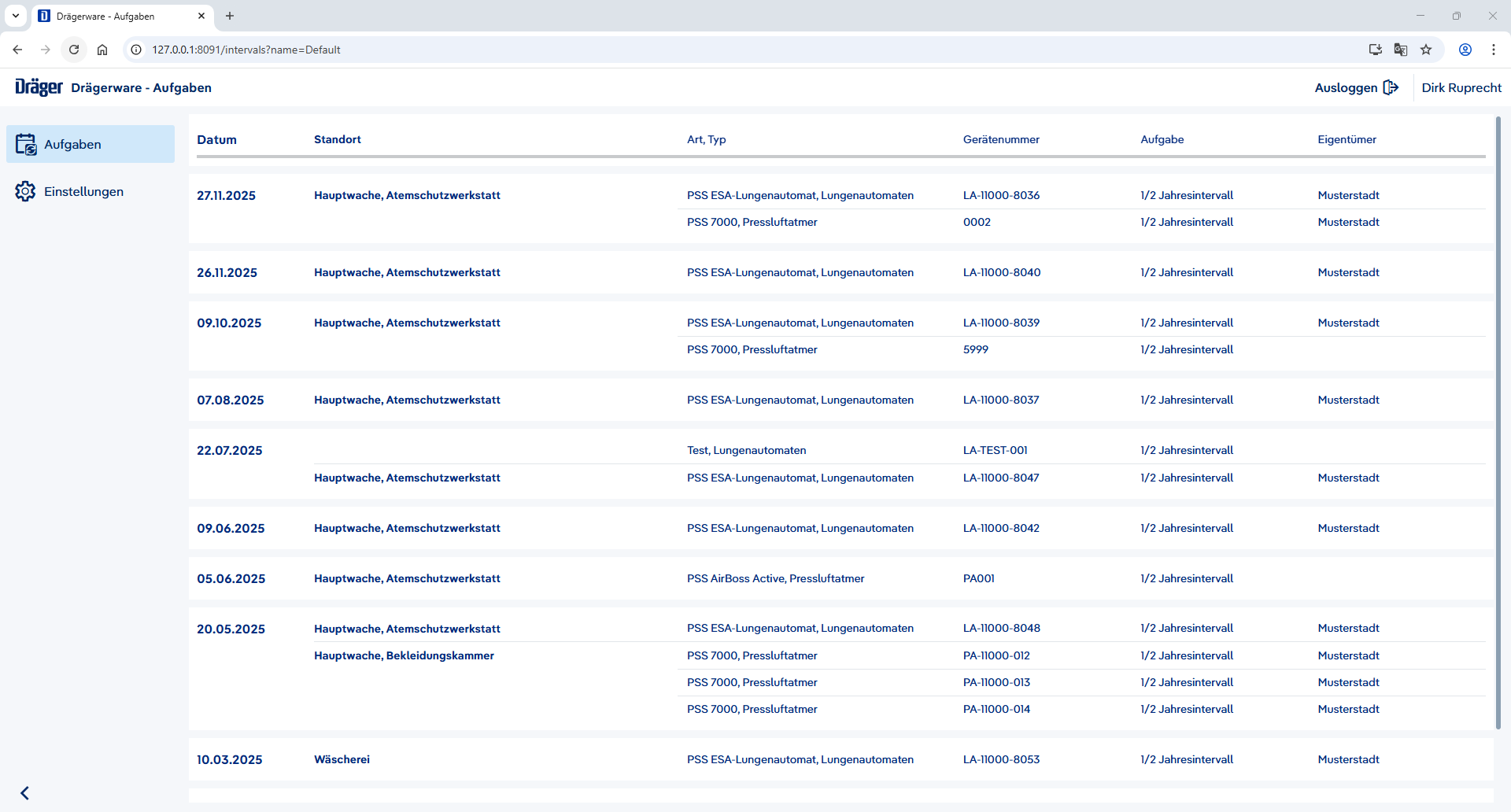Viewport: 1511px width, 812px height.
Task: Click the translate page icon
Action: pos(1401,50)
